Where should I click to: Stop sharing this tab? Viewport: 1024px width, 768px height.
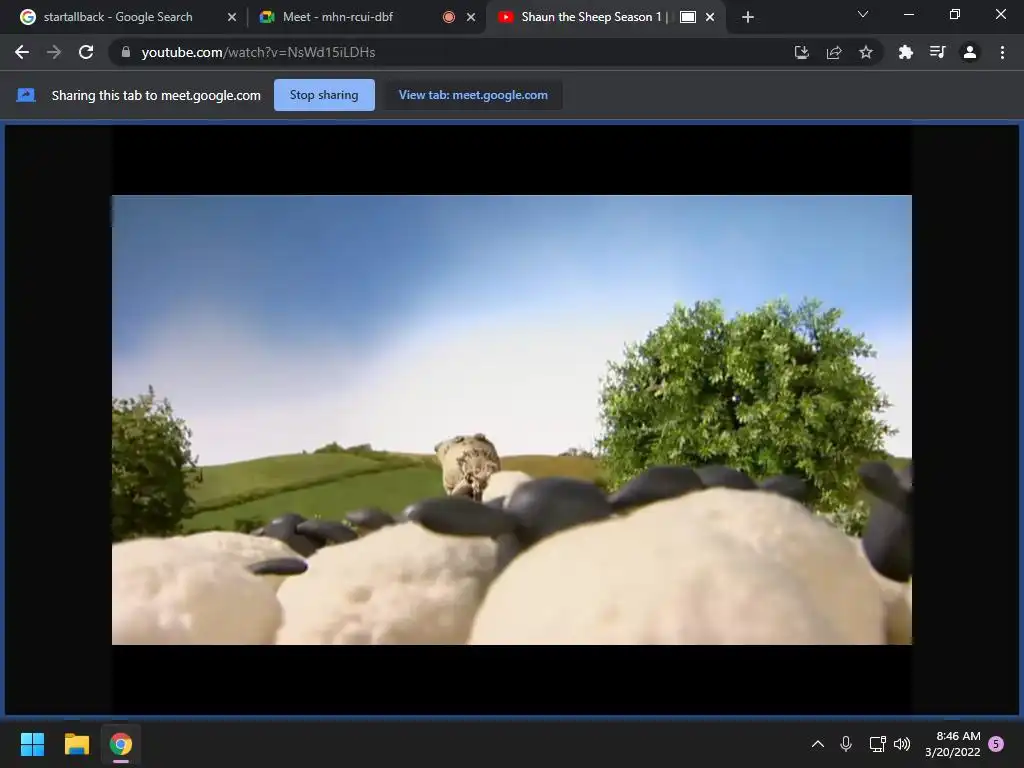(324, 95)
